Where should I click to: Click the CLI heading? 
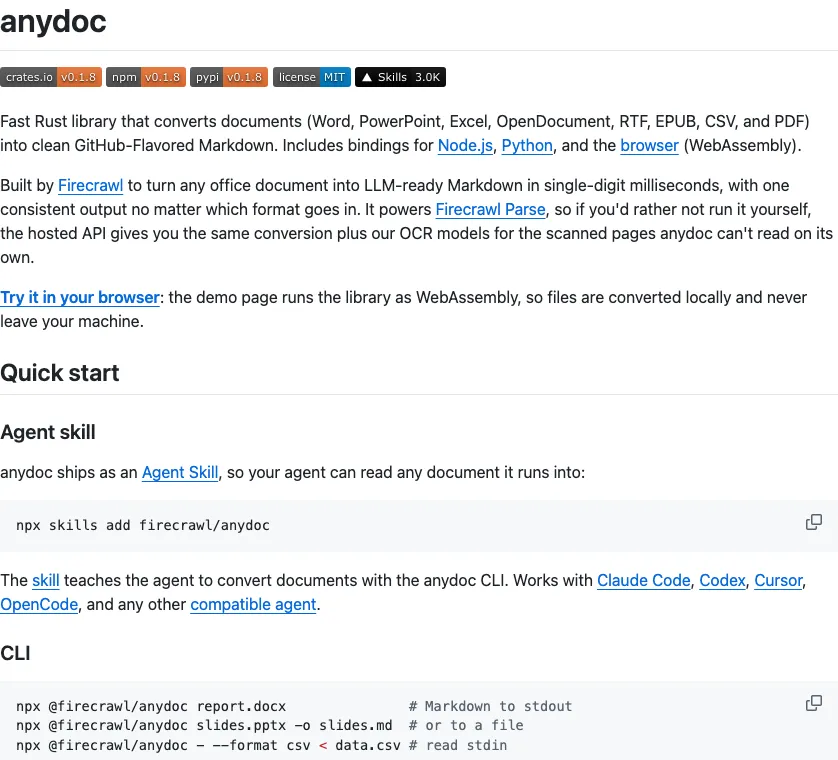click(x=15, y=653)
